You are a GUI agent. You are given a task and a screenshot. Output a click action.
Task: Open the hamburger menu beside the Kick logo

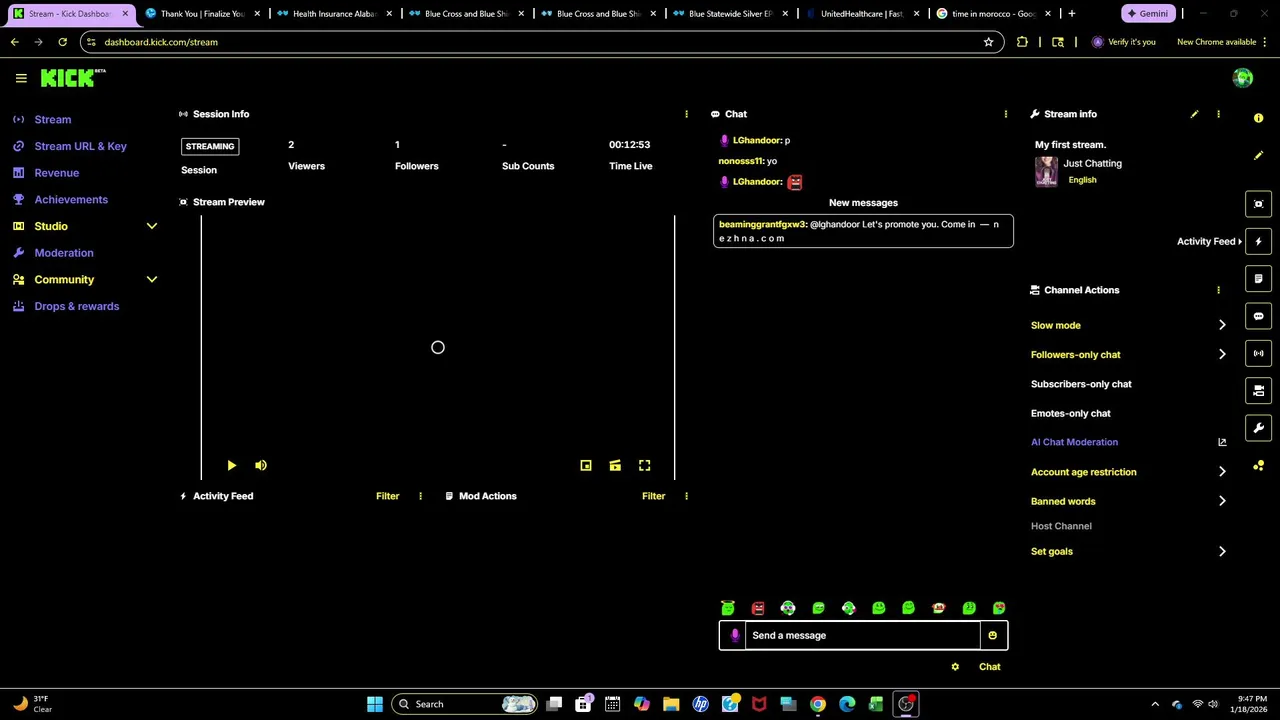[21, 78]
